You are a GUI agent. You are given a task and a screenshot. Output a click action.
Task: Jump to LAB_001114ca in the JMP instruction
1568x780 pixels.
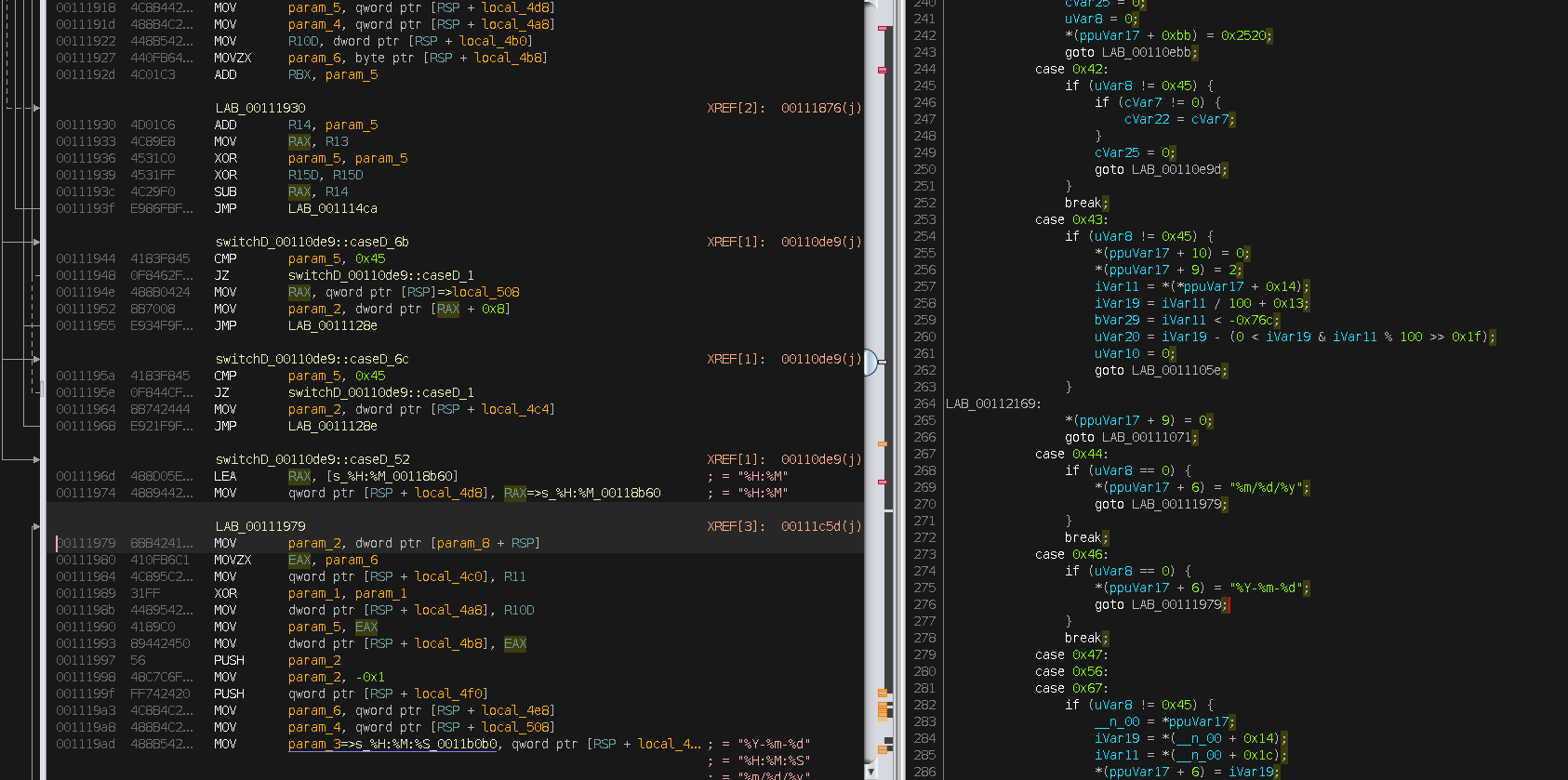click(x=332, y=208)
